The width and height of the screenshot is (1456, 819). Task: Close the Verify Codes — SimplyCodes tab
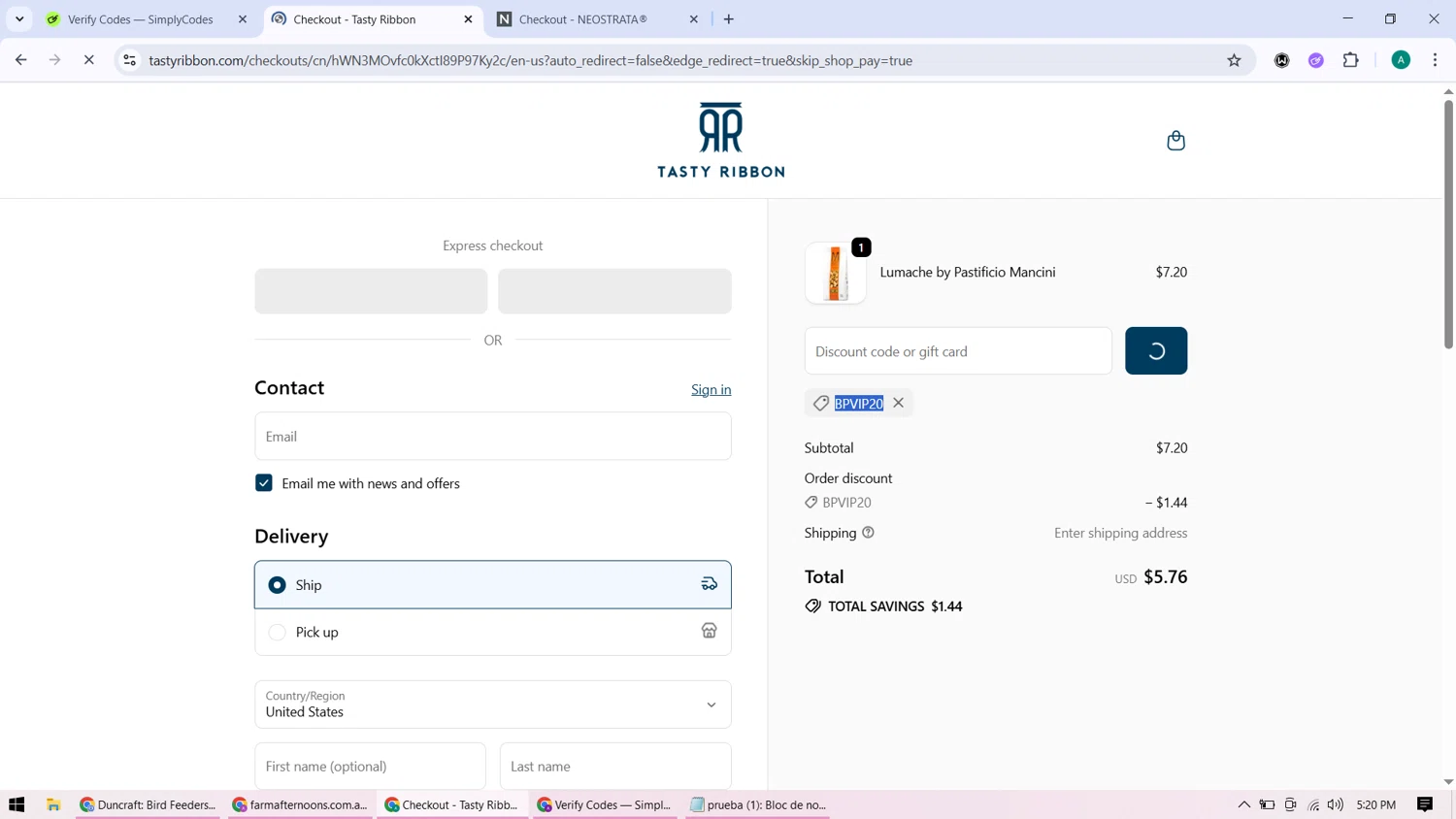point(243,19)
